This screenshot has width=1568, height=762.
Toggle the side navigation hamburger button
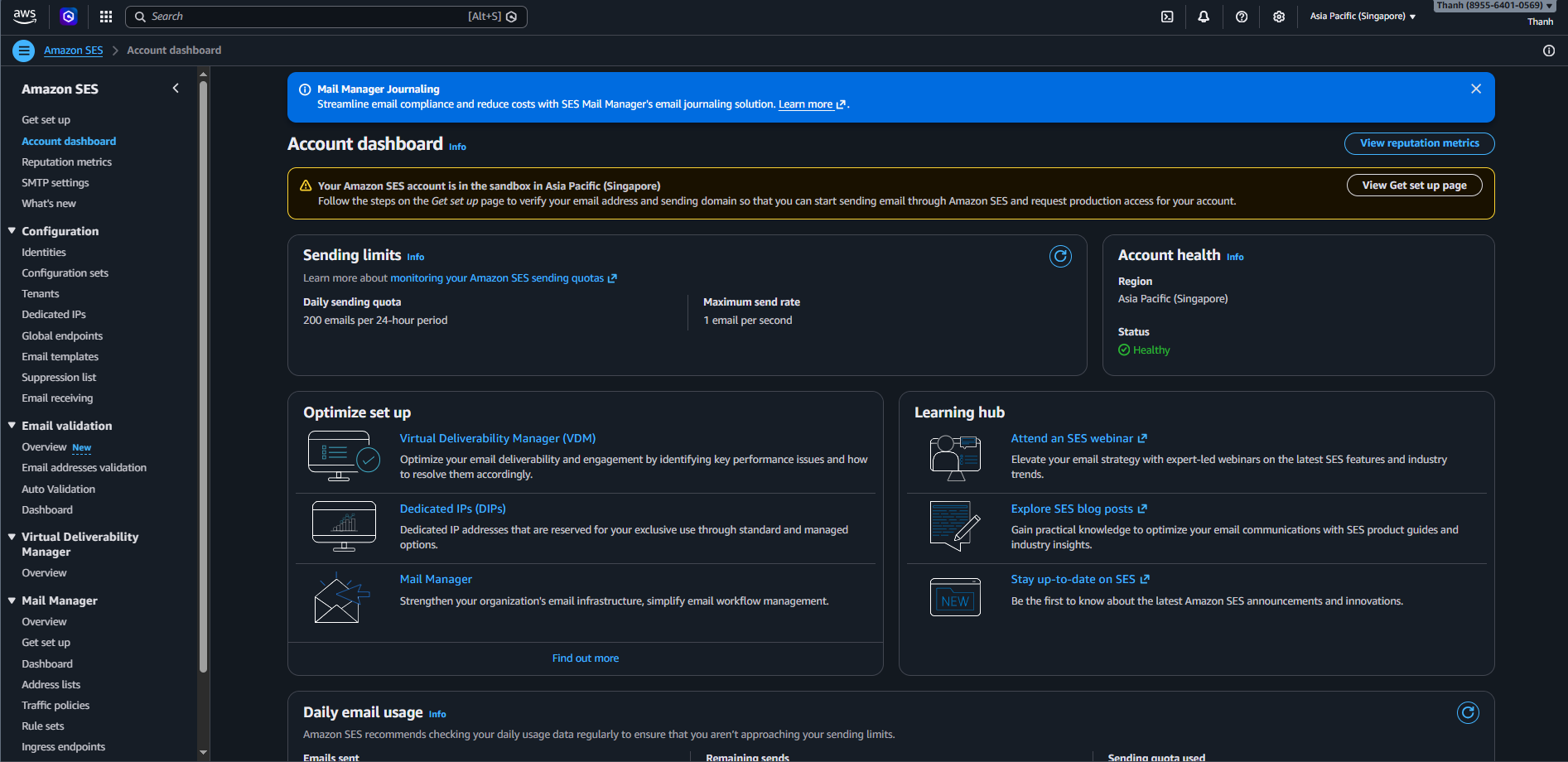coord(23,51)
